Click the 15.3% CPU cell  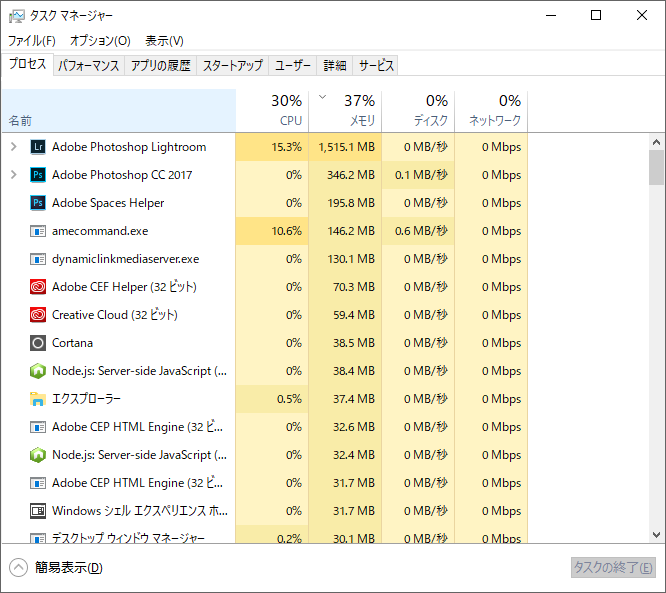click(272, 147)
